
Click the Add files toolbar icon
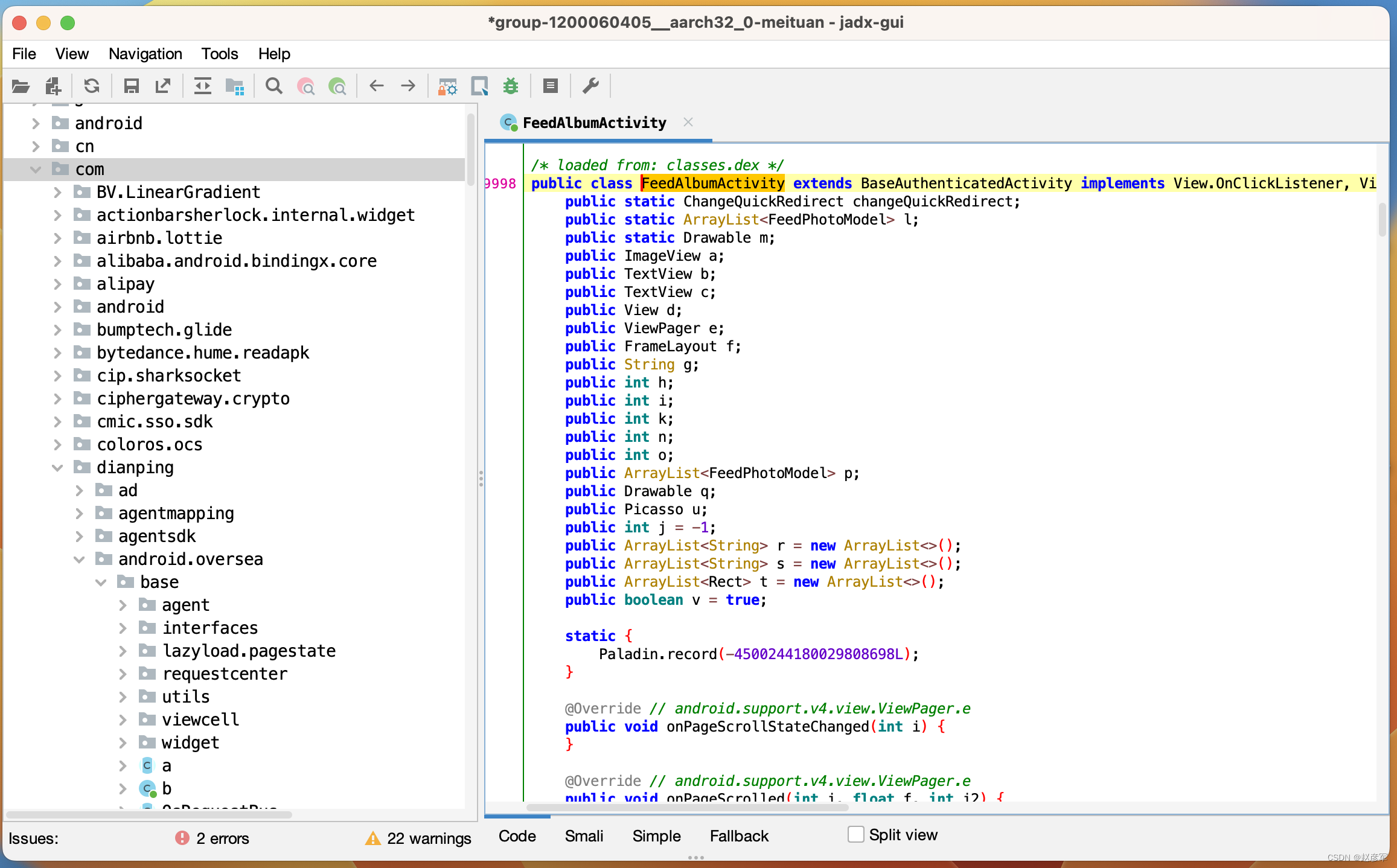tap(53, 86)
